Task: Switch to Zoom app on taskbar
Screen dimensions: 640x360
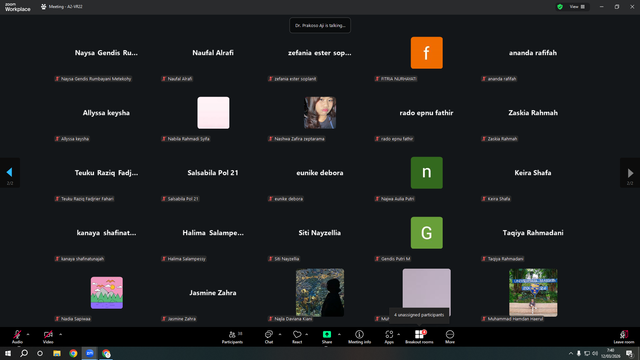Action: 89,353
